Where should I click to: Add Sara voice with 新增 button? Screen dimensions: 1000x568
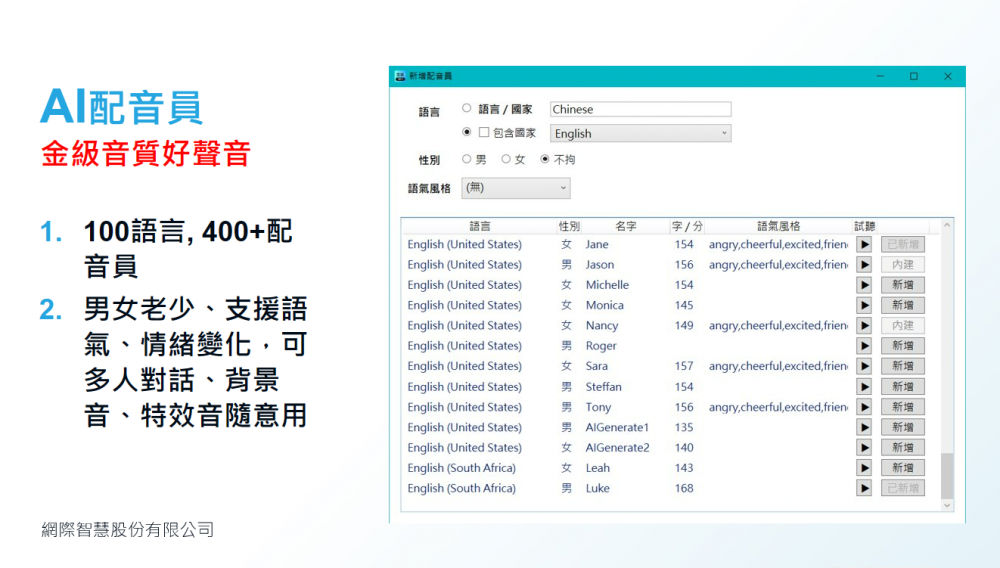click(902, 366)
